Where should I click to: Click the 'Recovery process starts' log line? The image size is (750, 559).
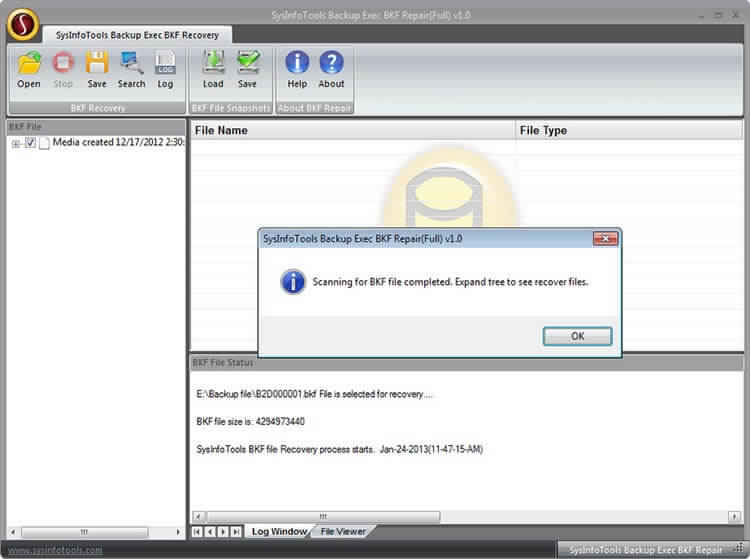coord(340,449)
